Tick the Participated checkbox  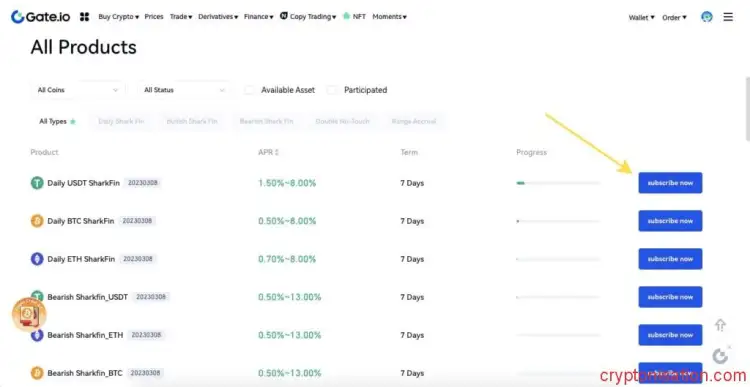point(332,90)
